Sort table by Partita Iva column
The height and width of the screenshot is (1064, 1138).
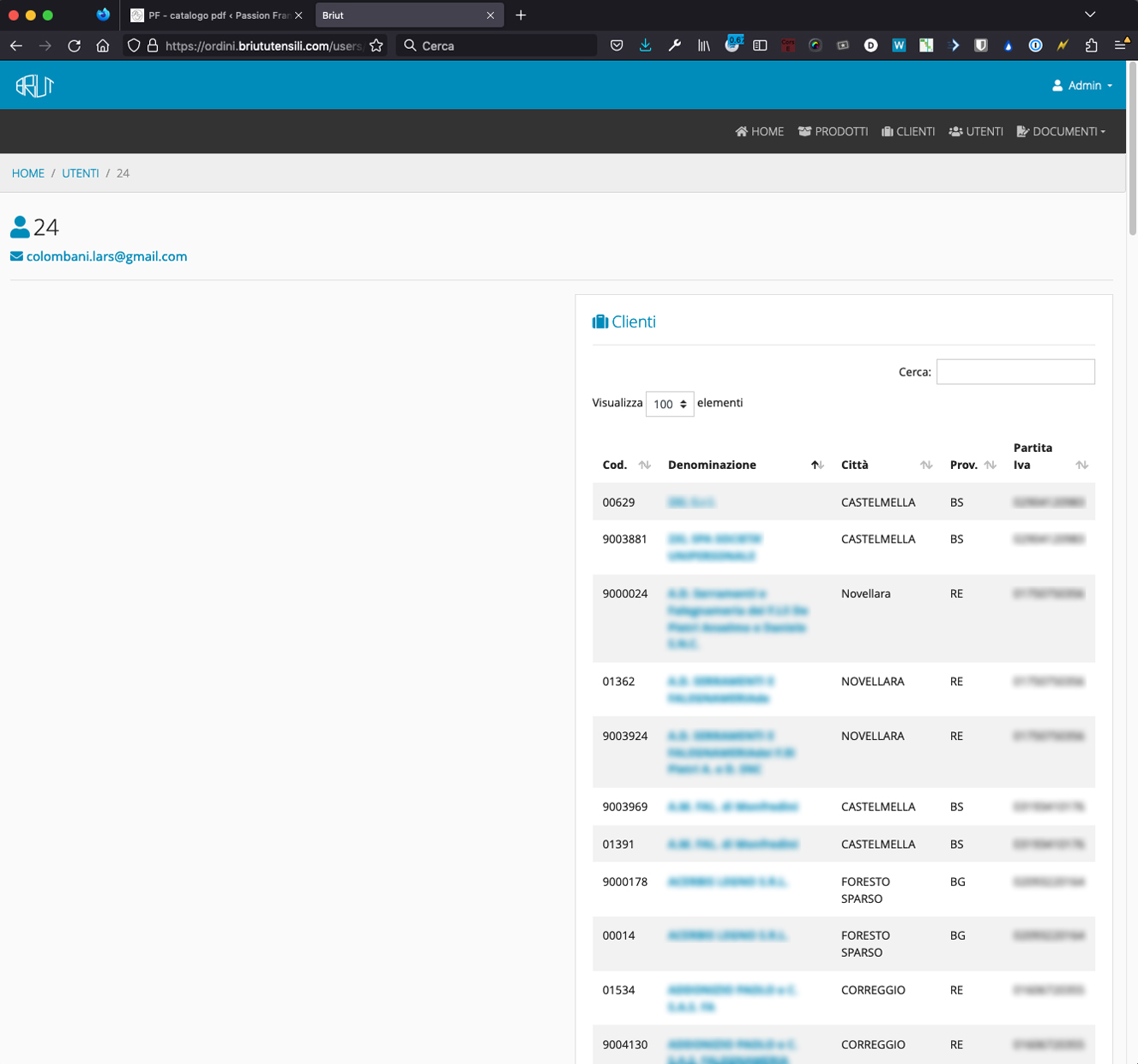pyautogui.click(x=1051, y=456)
